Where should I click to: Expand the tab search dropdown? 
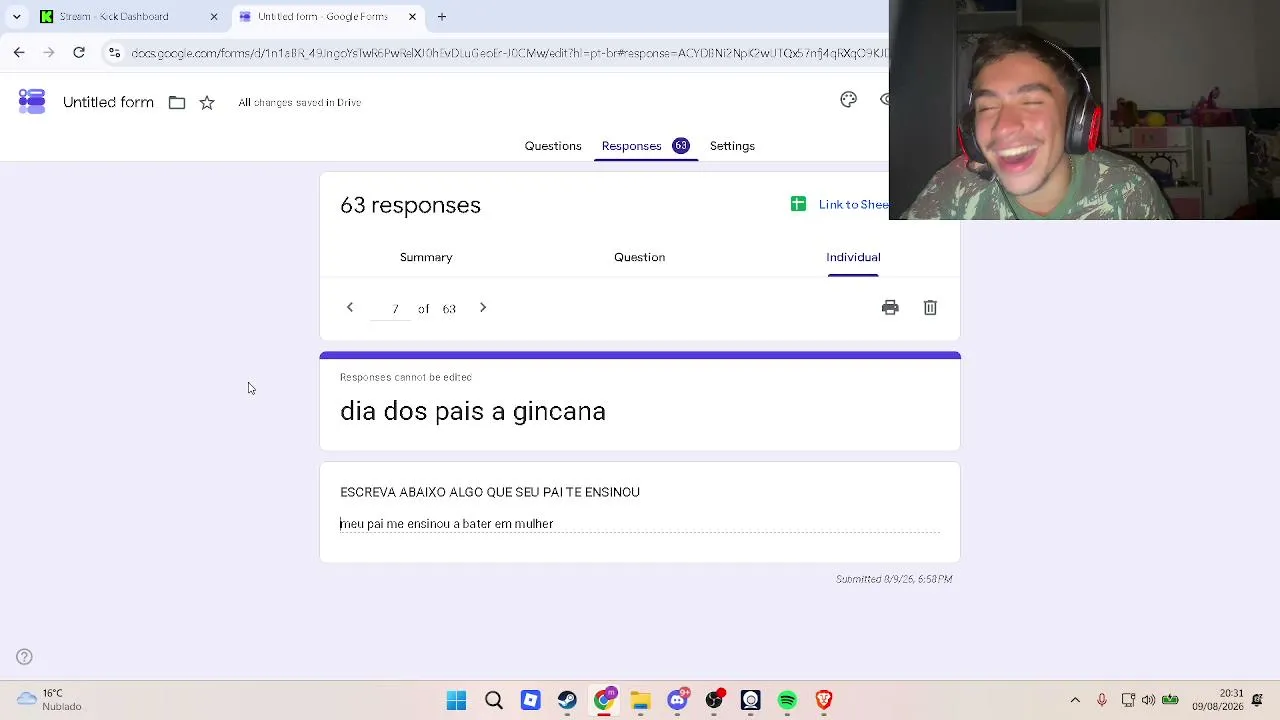[16, 16]
